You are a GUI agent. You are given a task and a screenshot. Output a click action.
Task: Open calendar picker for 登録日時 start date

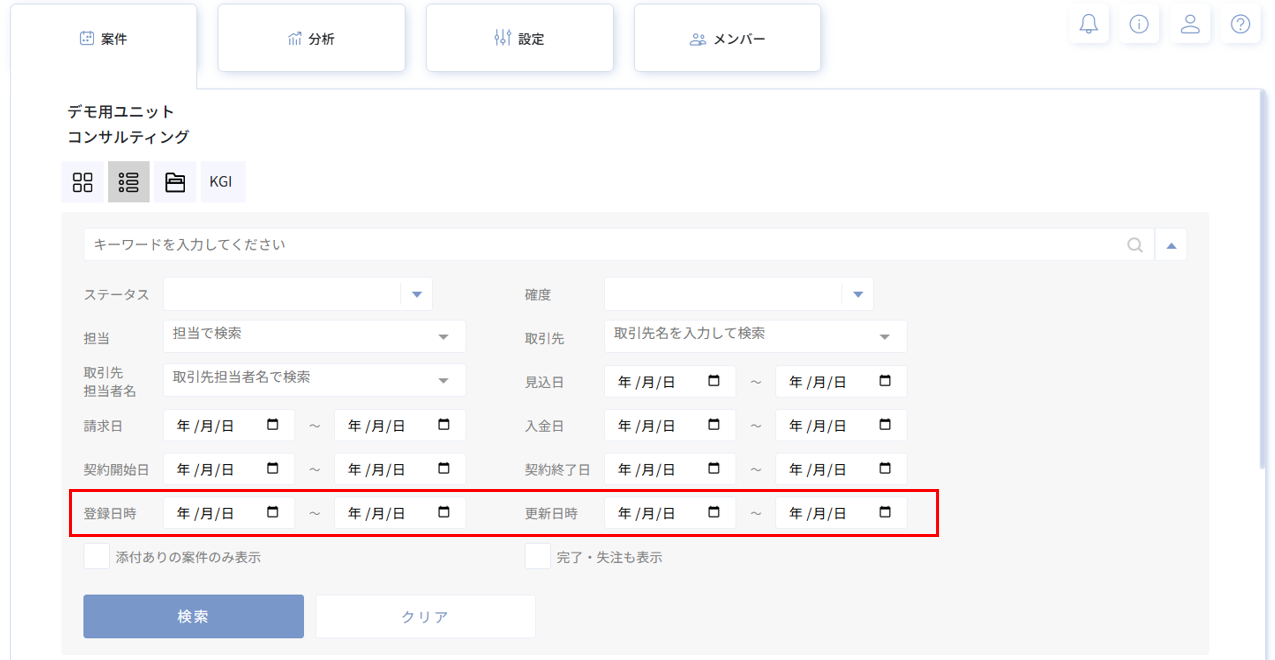[x=273, y=512]
